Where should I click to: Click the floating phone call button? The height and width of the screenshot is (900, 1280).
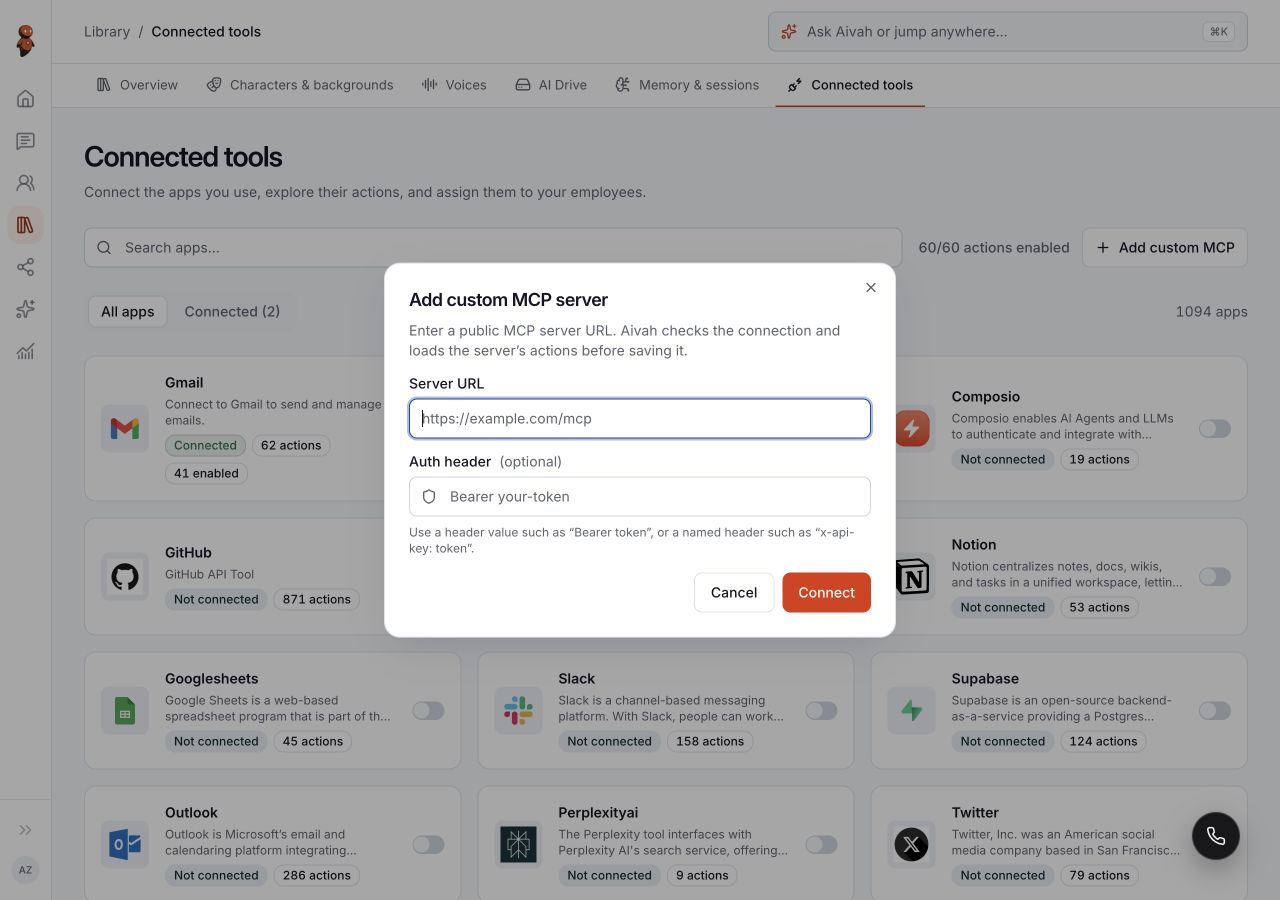click(1216, 836)
